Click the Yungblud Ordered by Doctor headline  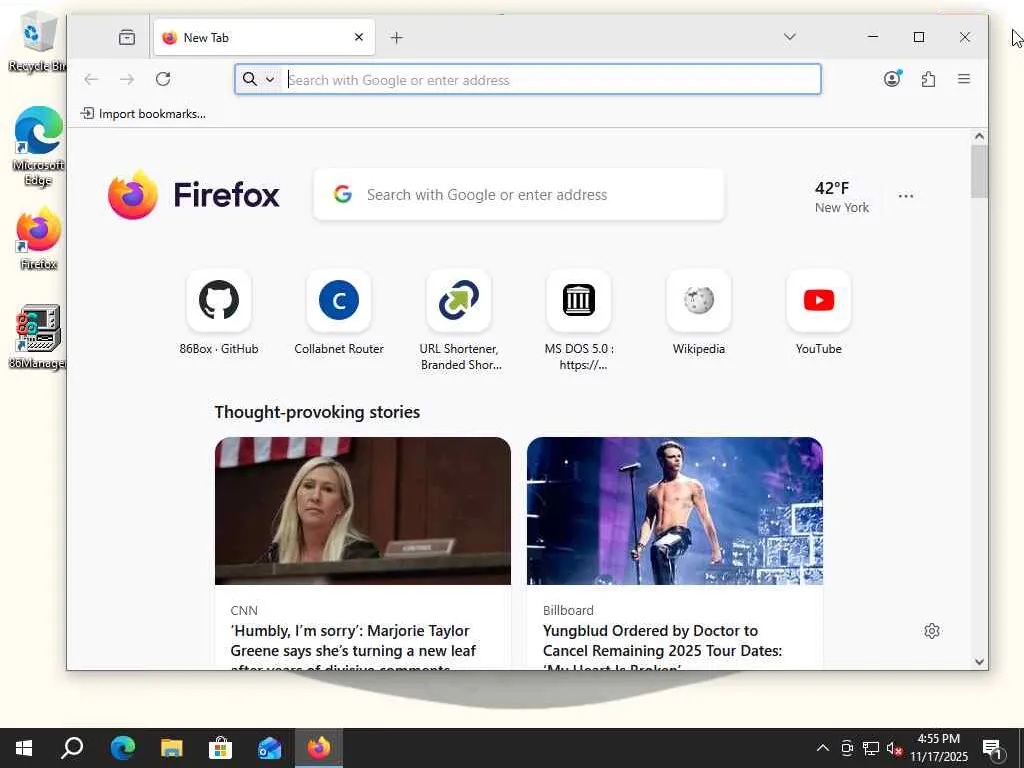coord(662,645)
